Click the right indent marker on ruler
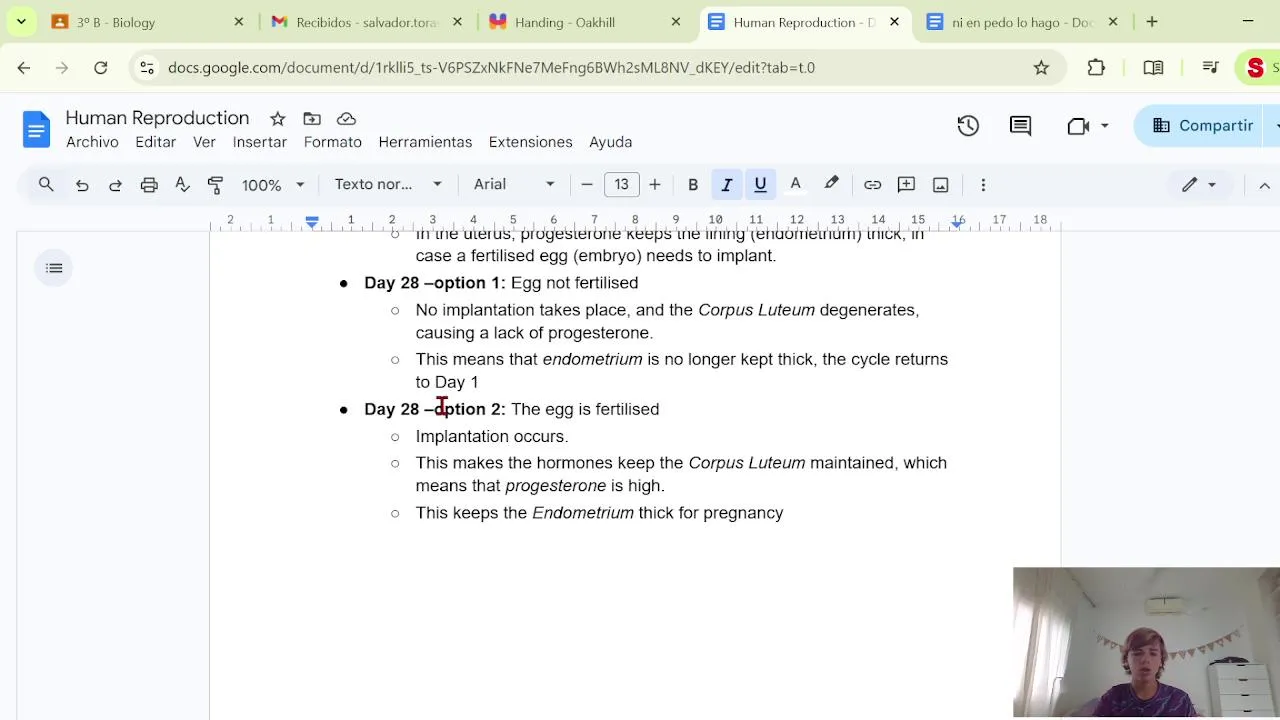This screenshot has width=1280, height=720. [957, 223]
